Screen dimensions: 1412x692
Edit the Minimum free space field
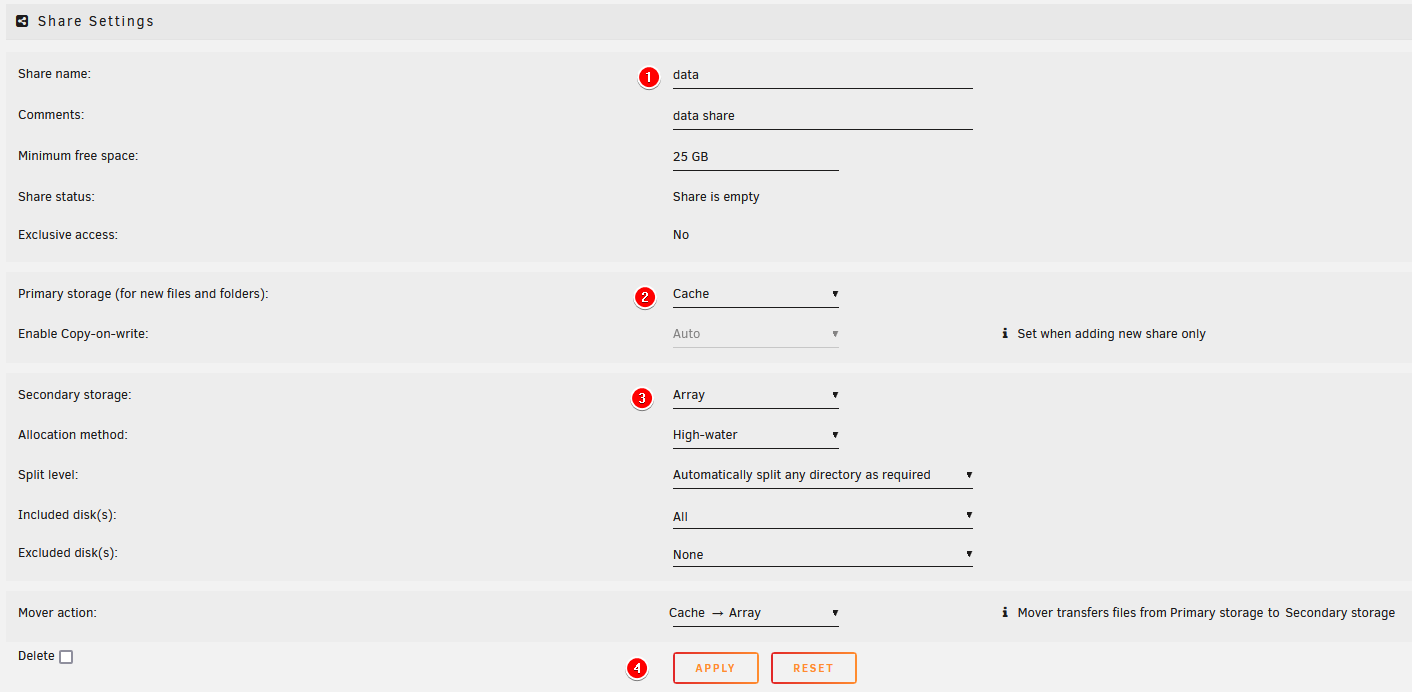755,157
